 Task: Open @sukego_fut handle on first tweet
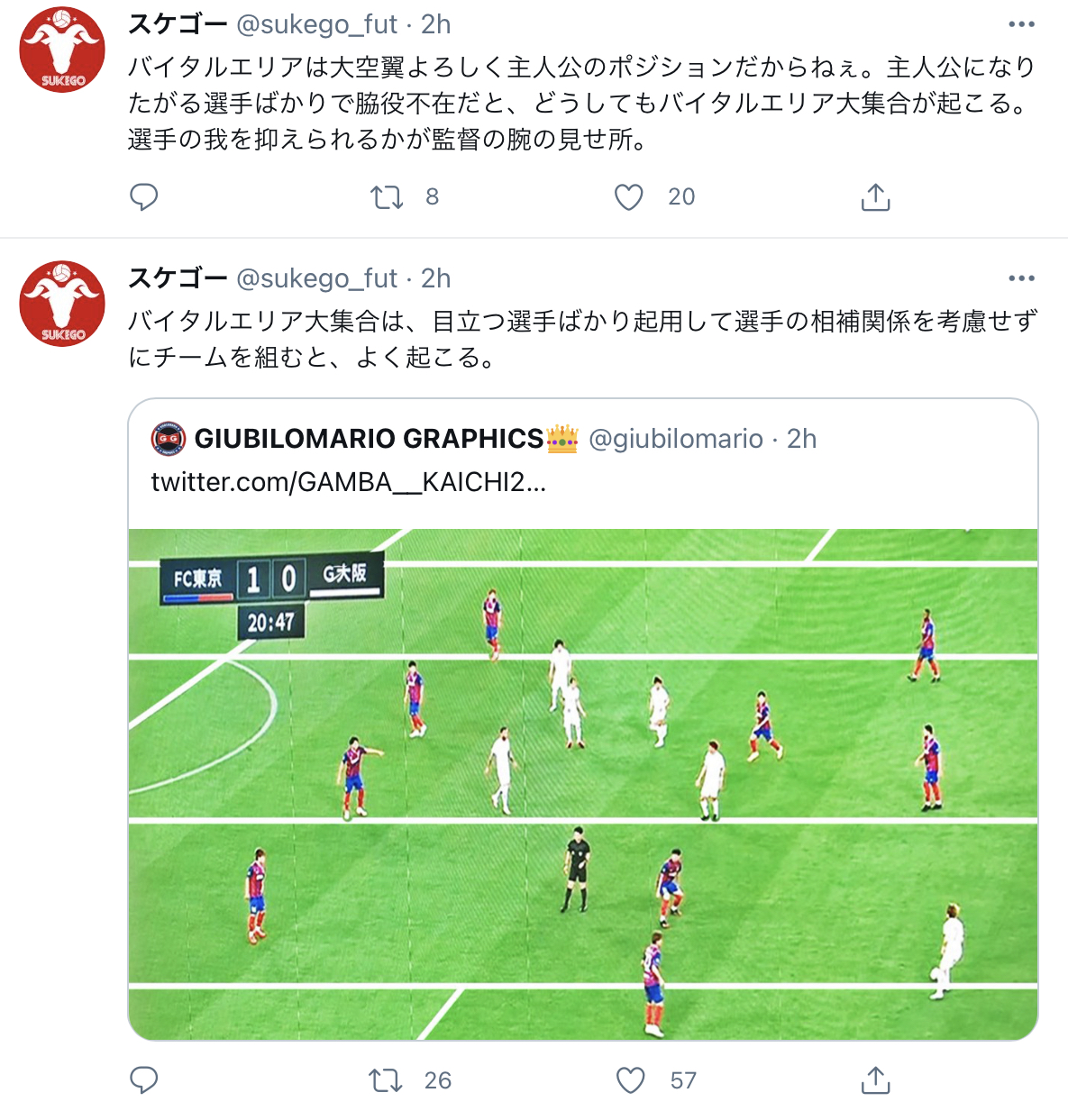click(x=316, y=24)
